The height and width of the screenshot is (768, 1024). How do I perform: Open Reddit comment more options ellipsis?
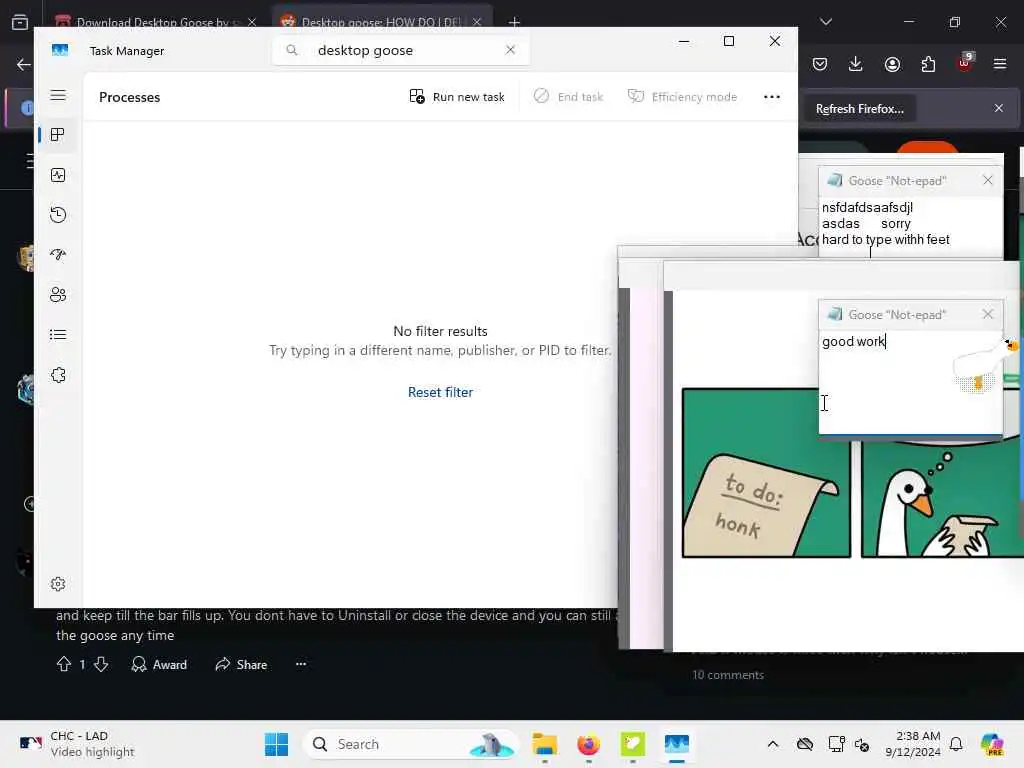(x=300, y=664)
